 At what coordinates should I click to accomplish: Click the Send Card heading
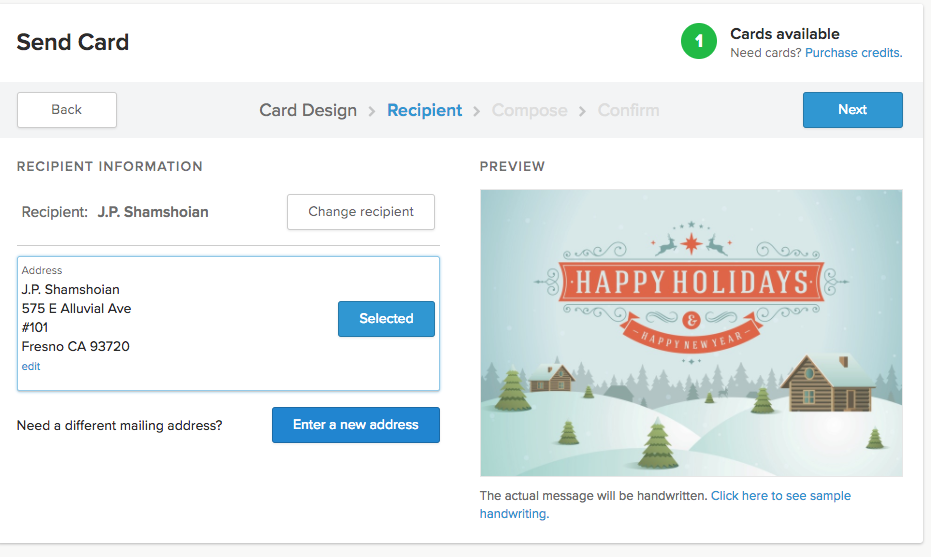(x=72, y=42)
